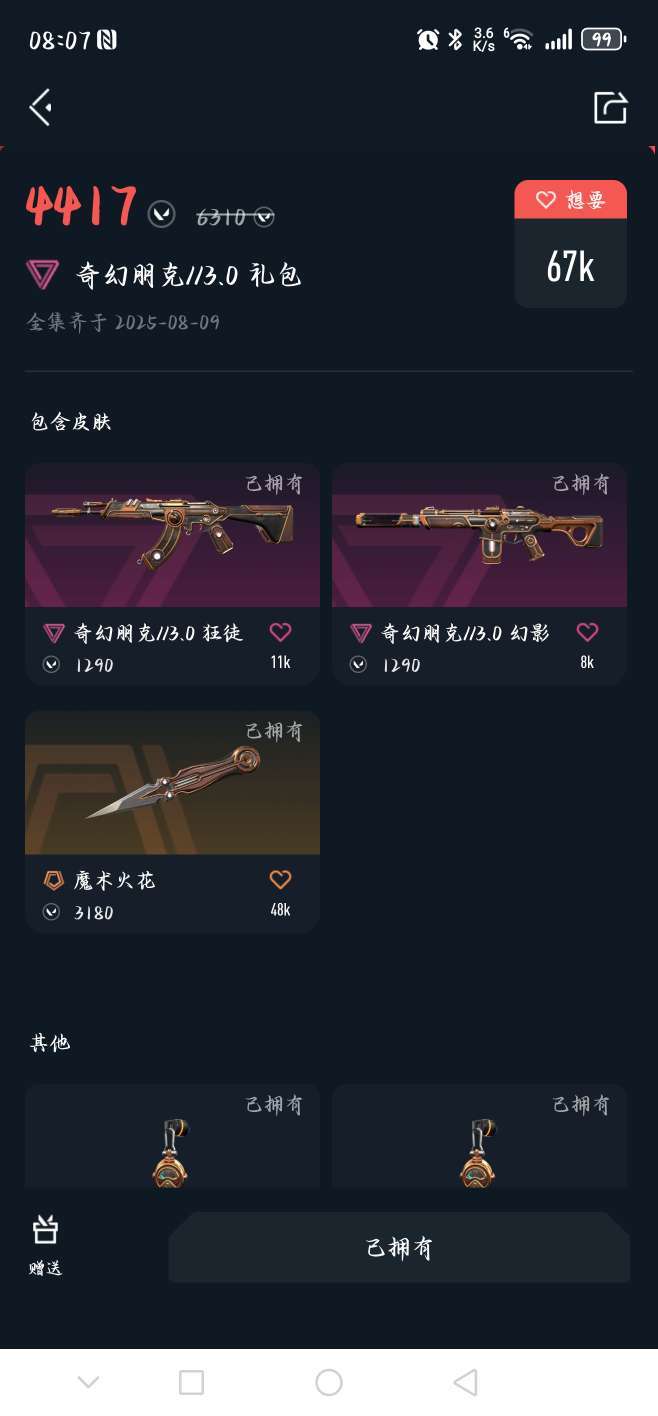Tap the back arrow icon
658x1416 pixels.
point(41,107)
